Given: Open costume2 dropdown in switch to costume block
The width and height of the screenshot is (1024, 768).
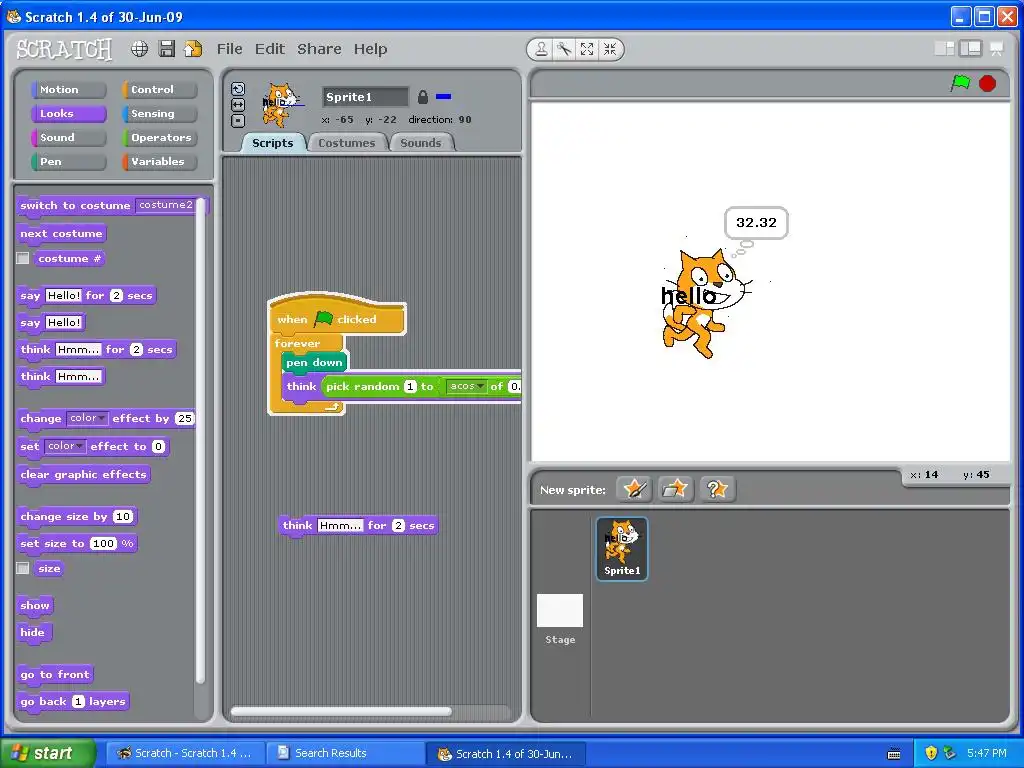Looking at the screenshot, I should pyautogui.click(x=166, y=205).
